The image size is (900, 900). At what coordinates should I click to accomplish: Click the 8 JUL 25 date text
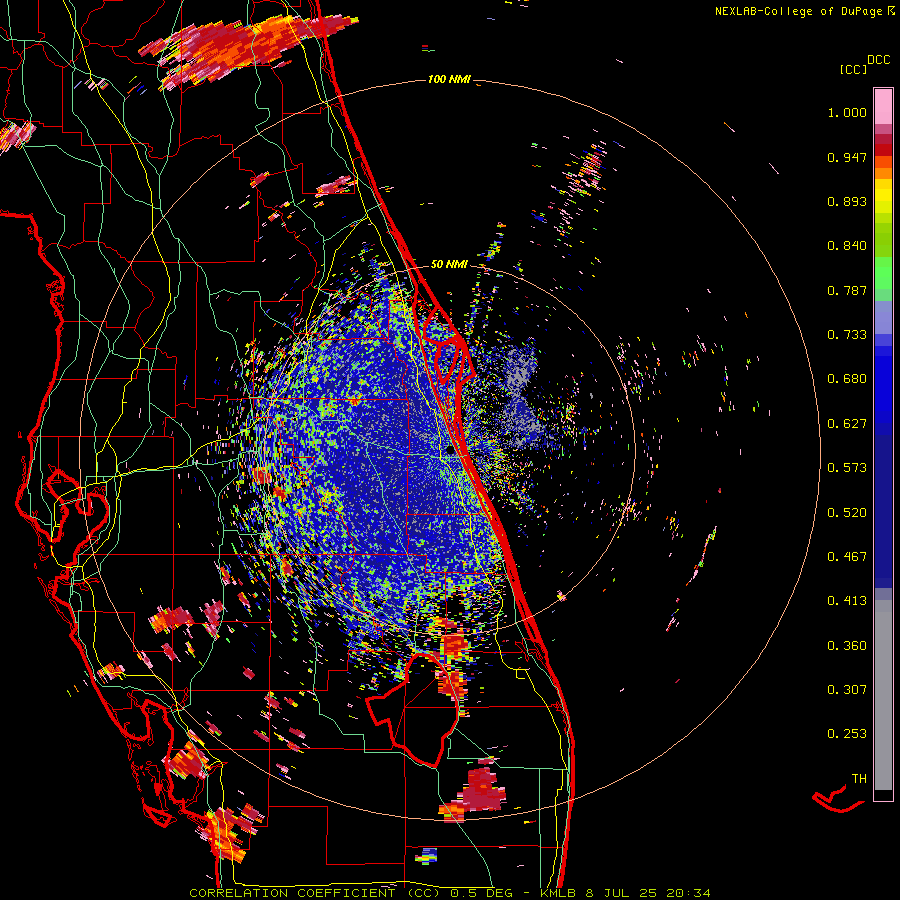[623, 893]
